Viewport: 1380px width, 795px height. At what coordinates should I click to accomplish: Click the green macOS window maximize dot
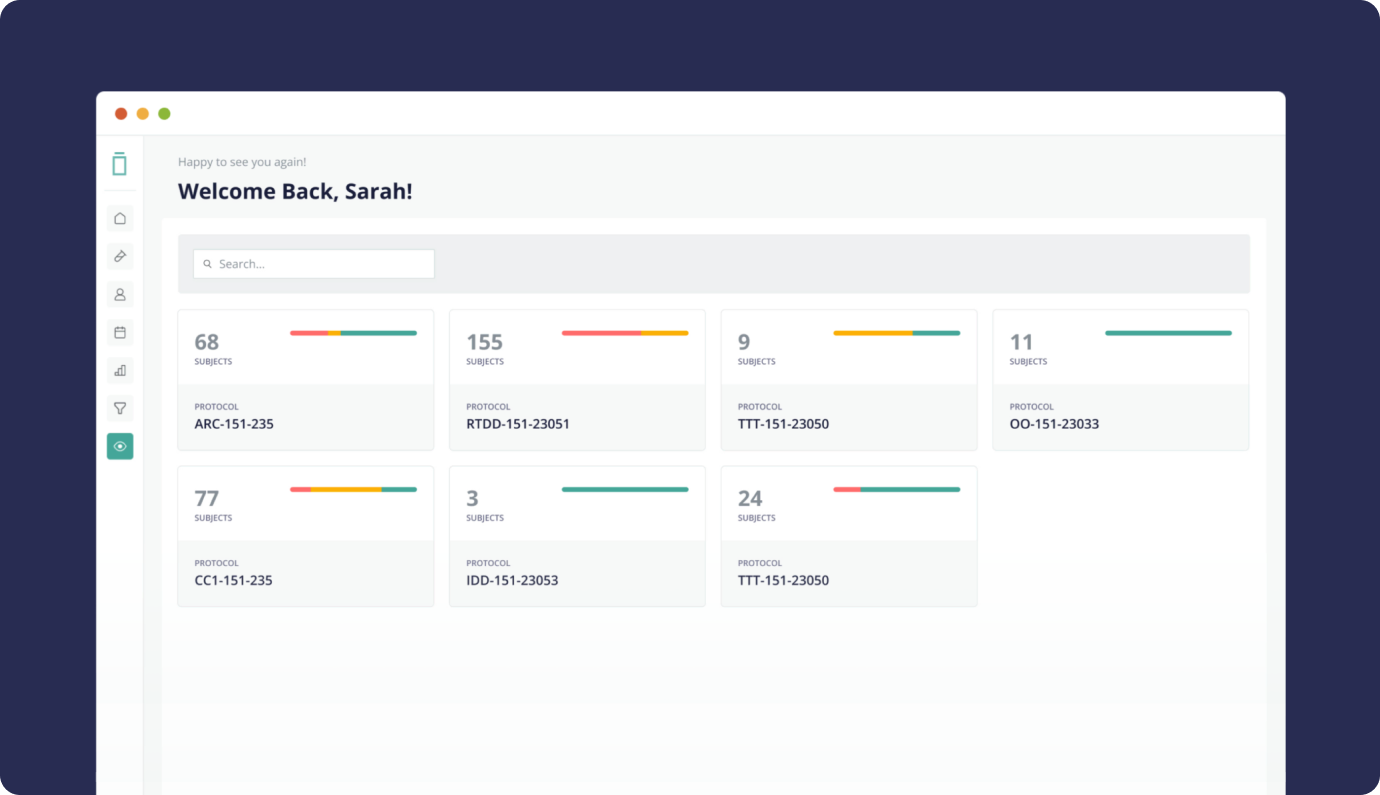pyautogui.click(x=164, y=114)
